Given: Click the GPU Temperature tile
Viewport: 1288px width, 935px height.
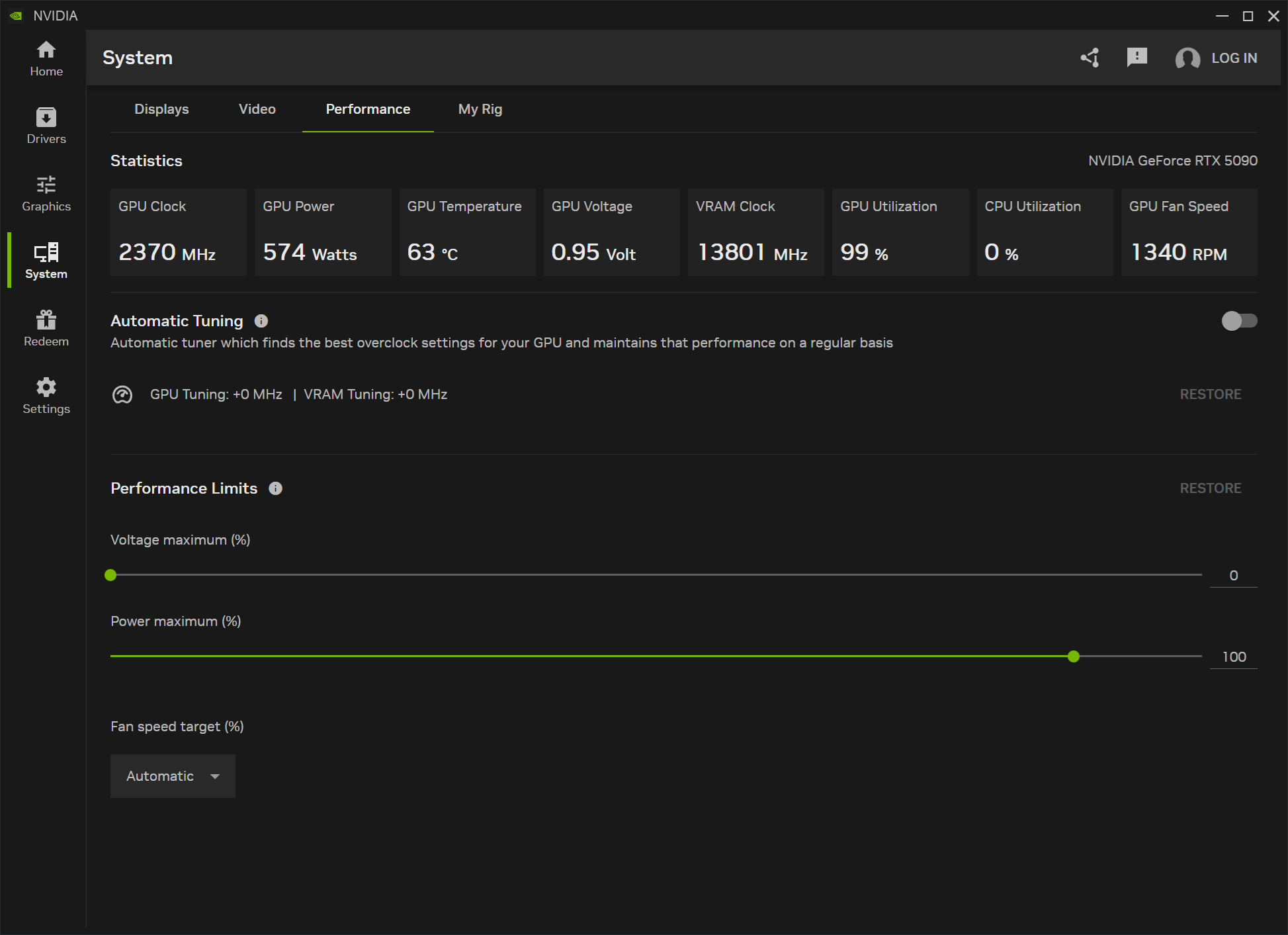Looking at the screenshot, I should point(467,232).
